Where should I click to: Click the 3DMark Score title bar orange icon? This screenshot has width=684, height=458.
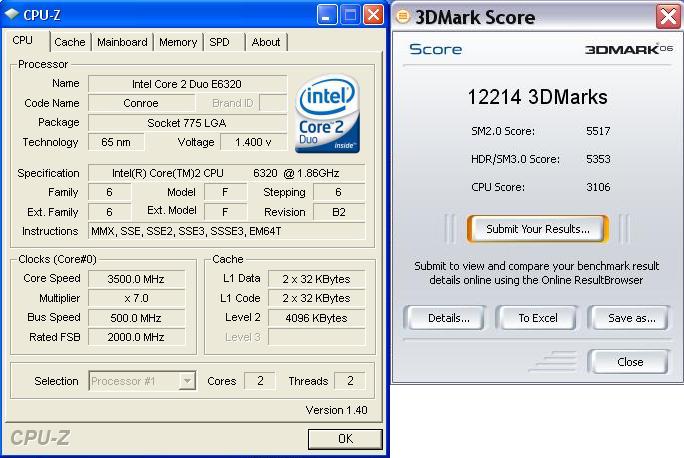[x=403, y=17]
